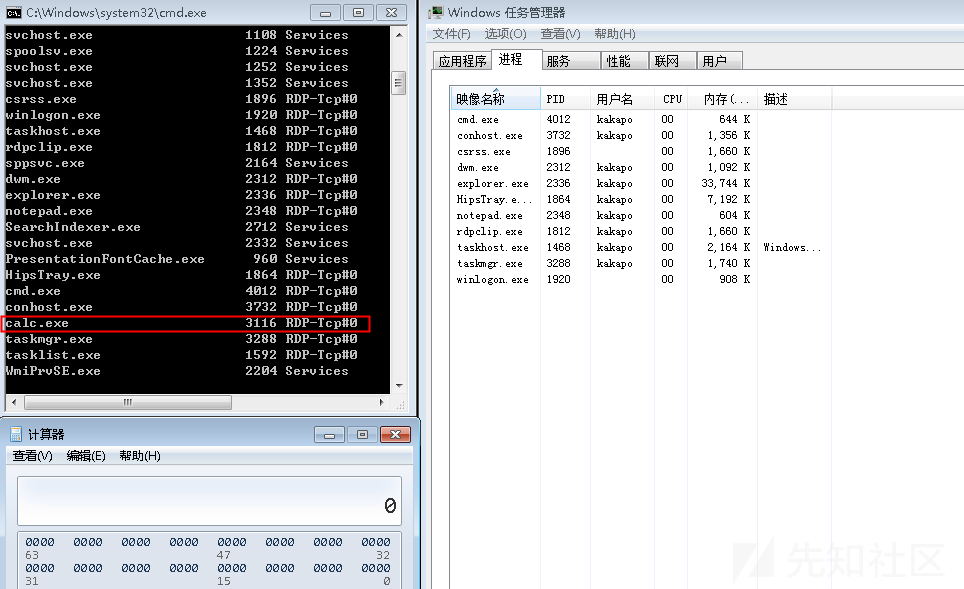
Task: Click the calculator title bar icon
Action: click(x=16, y=434)
